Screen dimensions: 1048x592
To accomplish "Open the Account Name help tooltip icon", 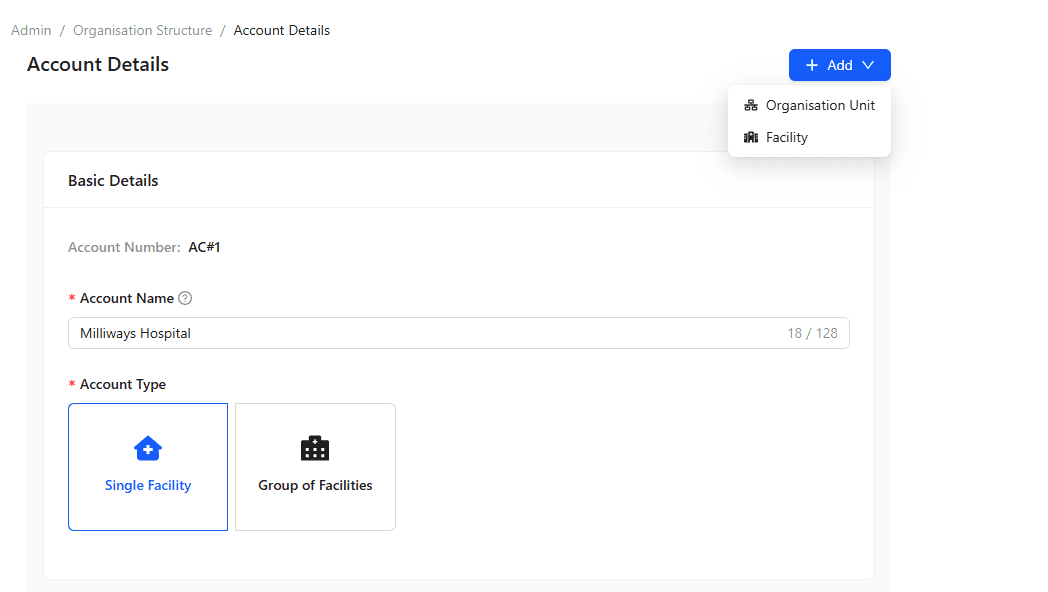I will 185,297.
